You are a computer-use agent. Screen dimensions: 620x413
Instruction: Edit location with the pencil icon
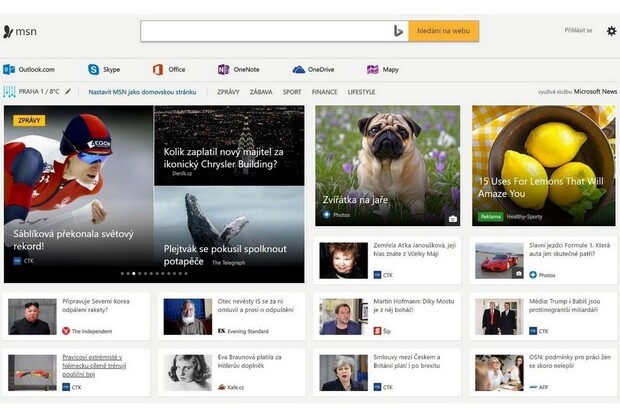[x=68, y=91]
